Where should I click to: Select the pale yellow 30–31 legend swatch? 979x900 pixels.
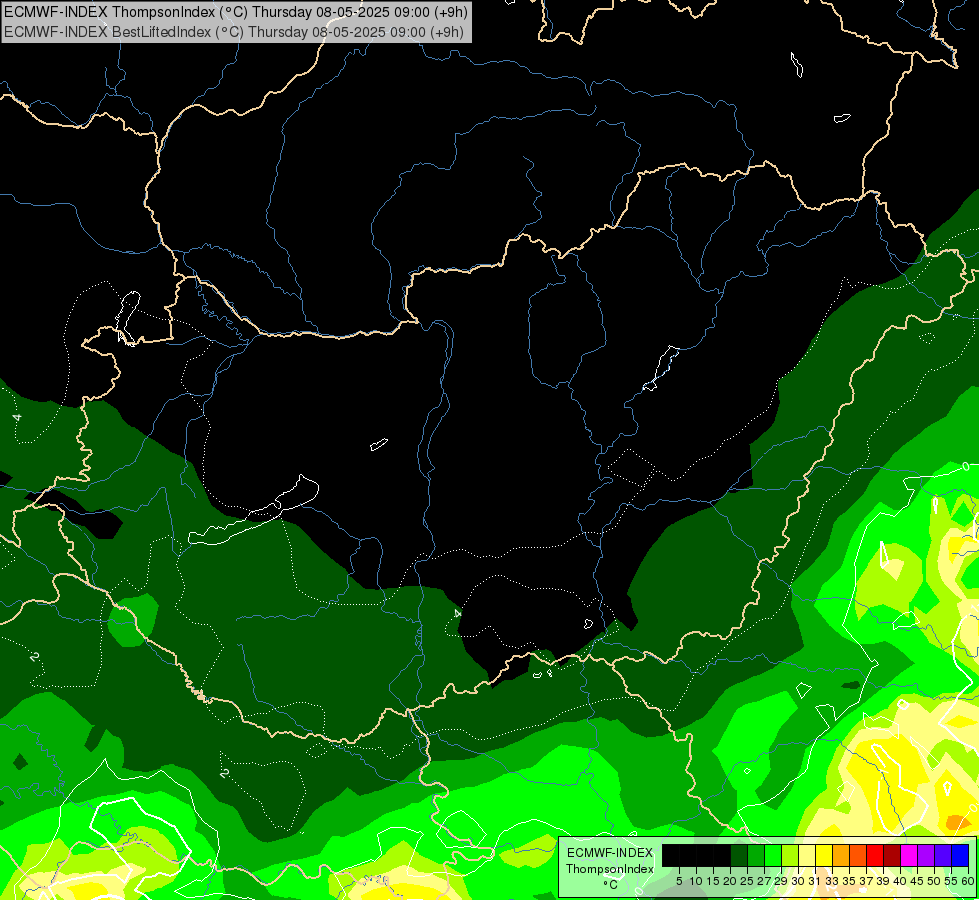coord(807,855)
